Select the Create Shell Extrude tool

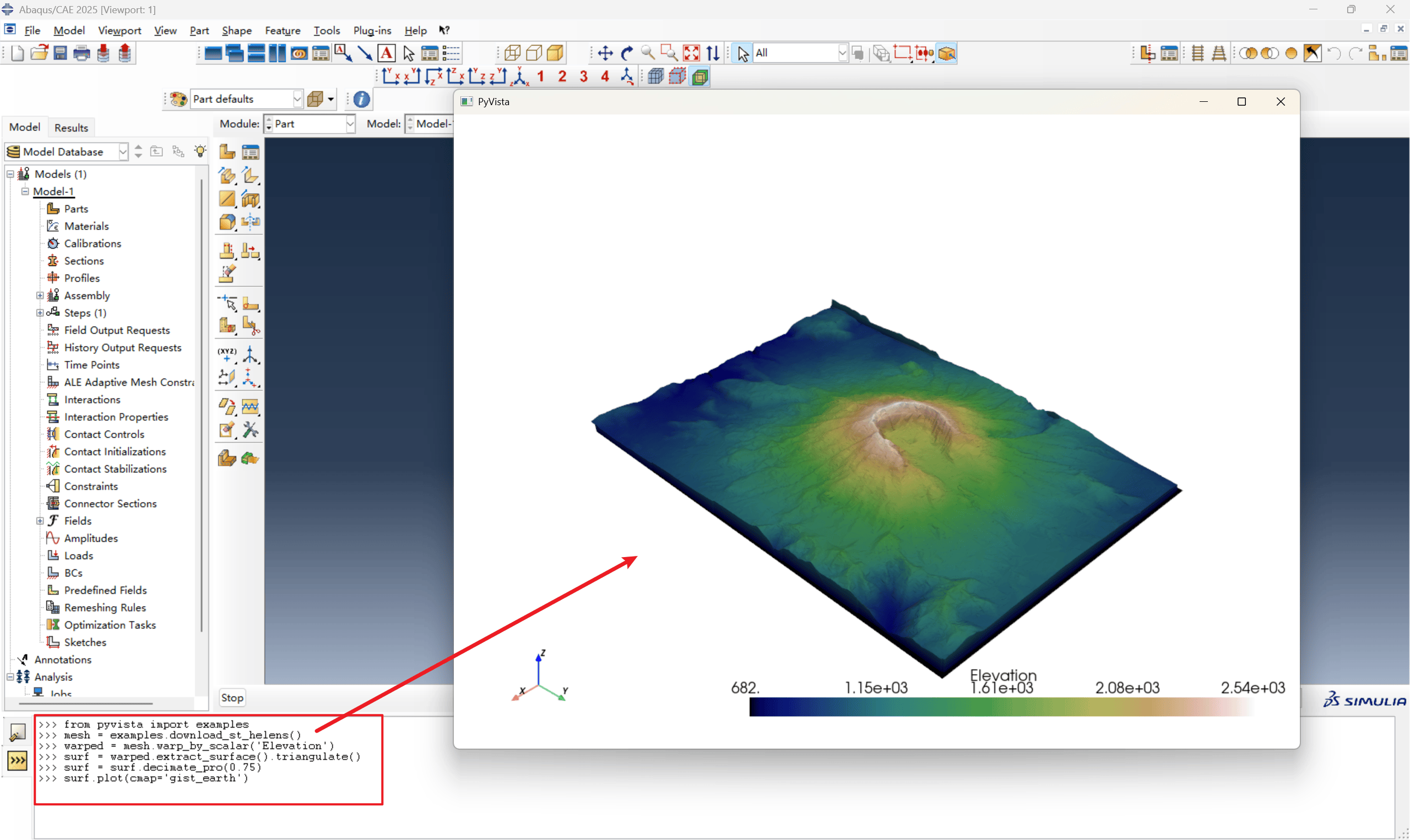250,176
